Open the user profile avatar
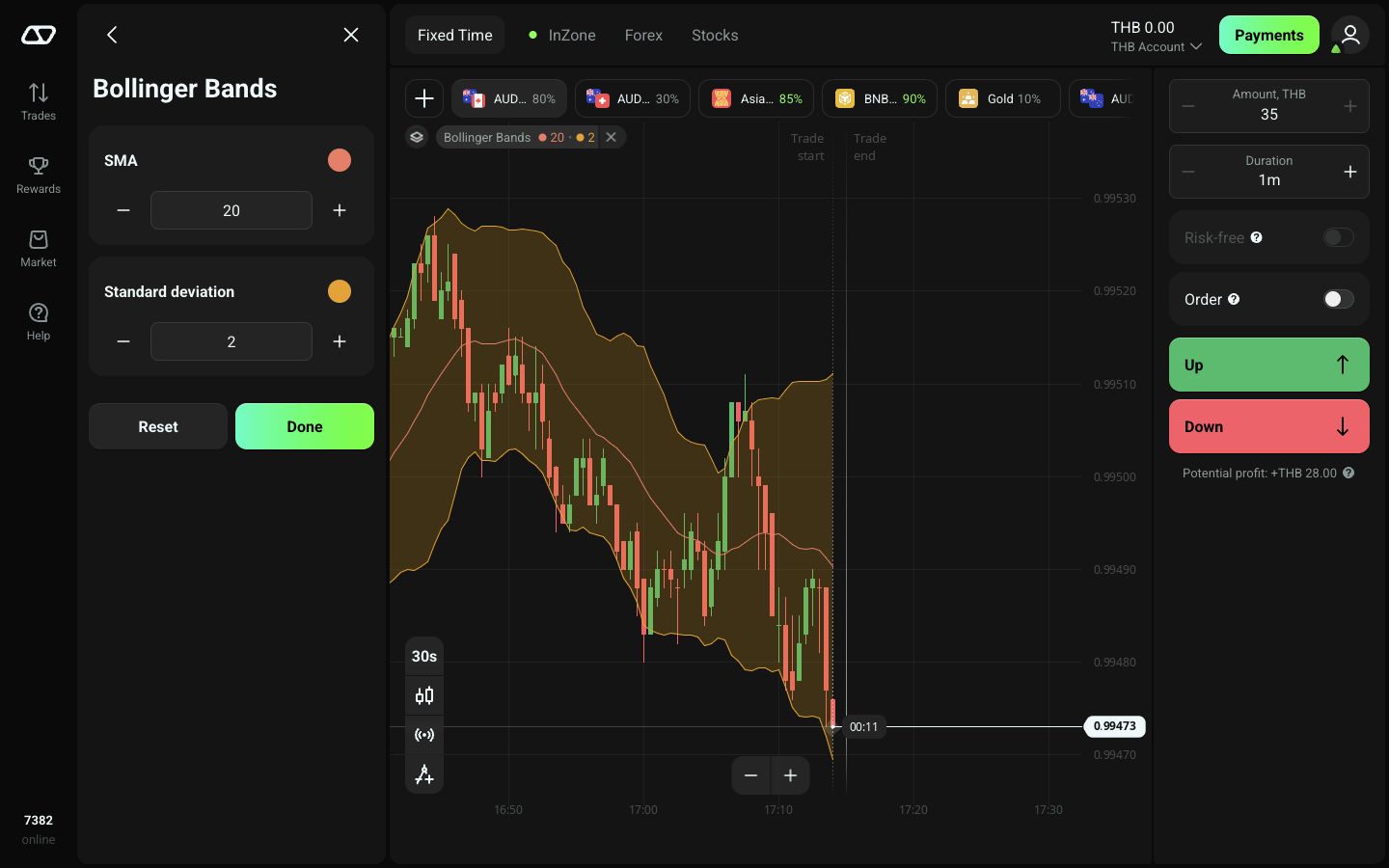 pyautogui.click(x=1350, y=35)
